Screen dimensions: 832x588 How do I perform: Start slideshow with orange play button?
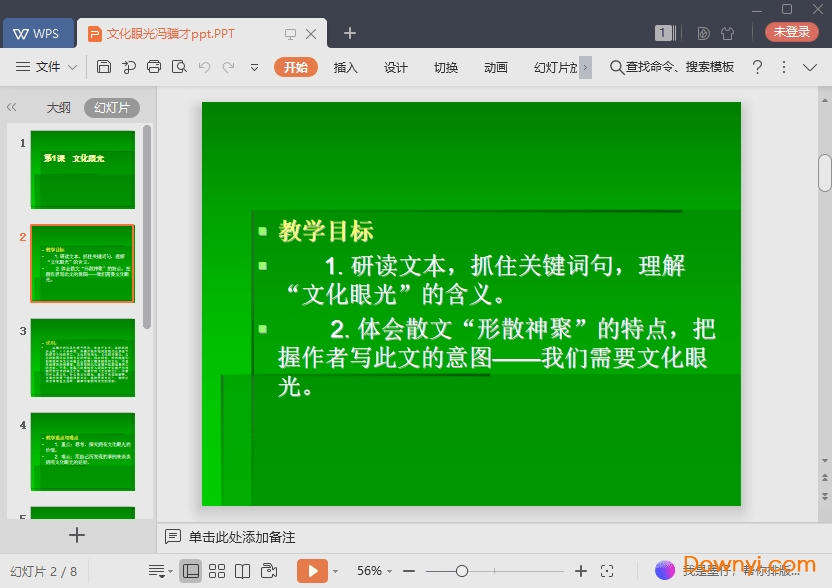point(311,571)
